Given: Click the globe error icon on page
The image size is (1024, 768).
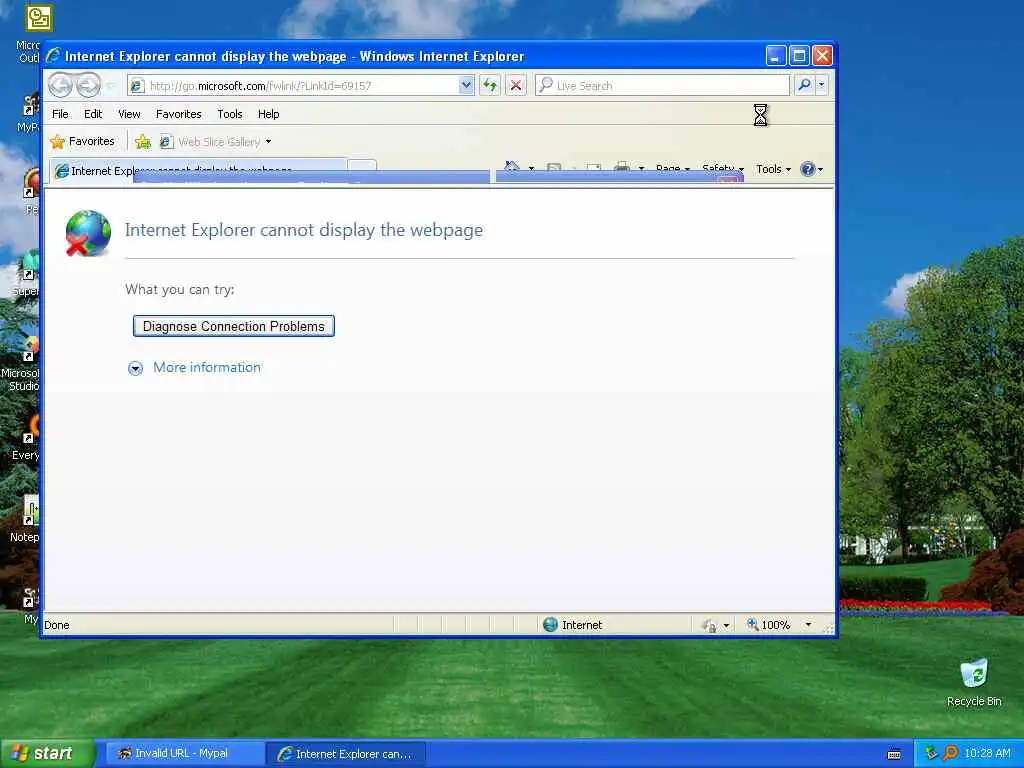Looking at the screenshot, I should [88, 233].
